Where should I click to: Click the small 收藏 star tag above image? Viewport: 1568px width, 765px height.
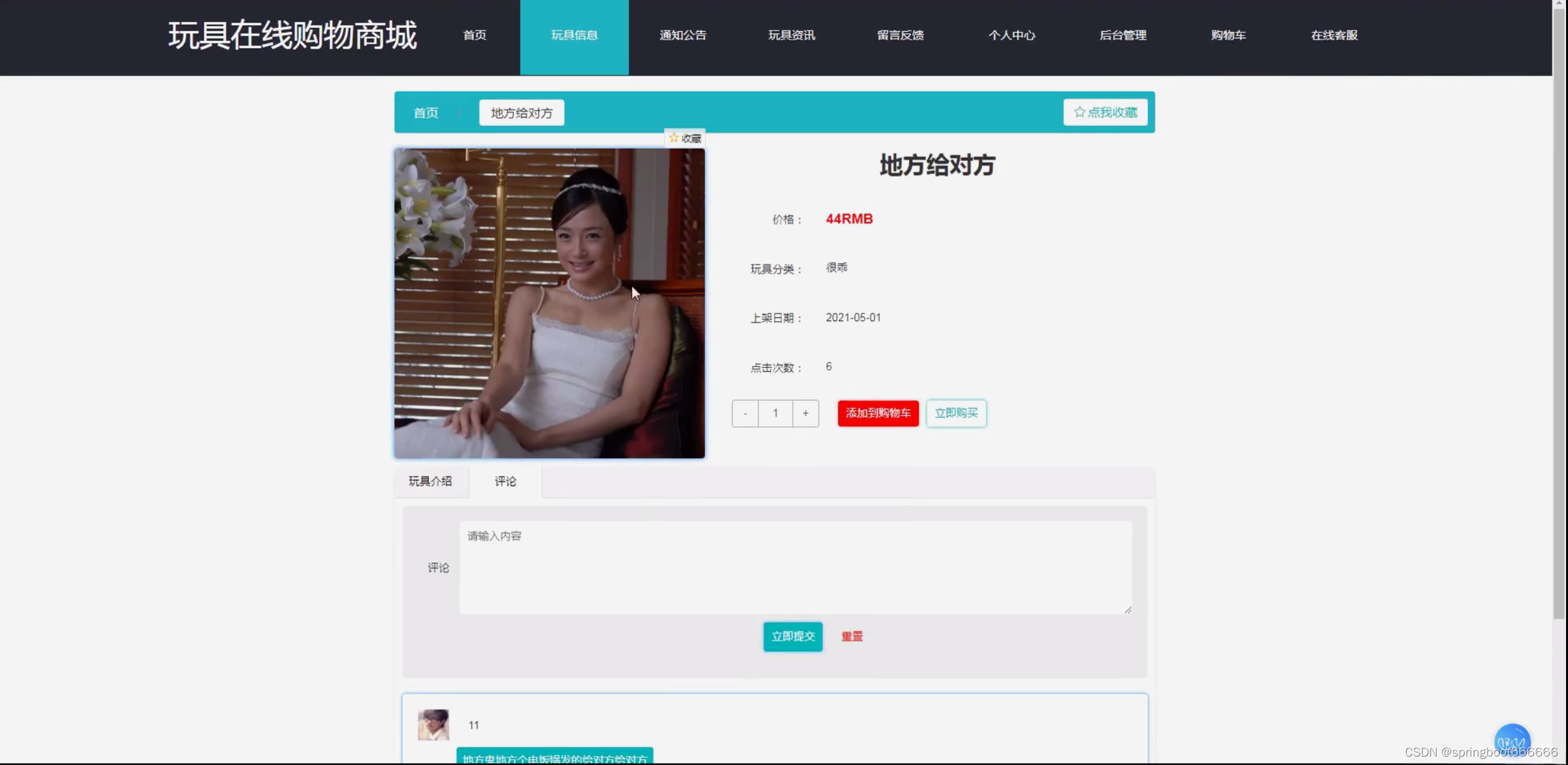coord(685,138)
